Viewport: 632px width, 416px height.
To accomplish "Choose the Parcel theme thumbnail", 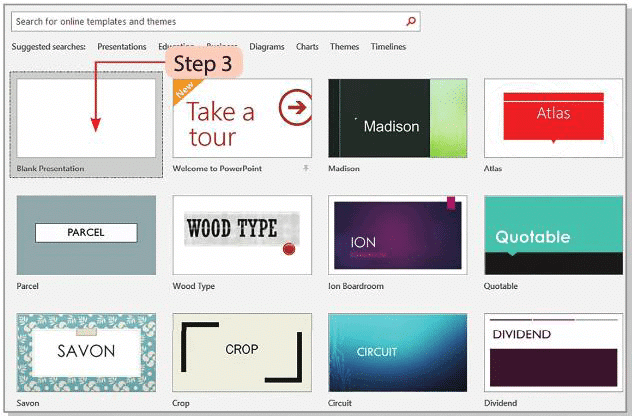I will pos(86,235).
